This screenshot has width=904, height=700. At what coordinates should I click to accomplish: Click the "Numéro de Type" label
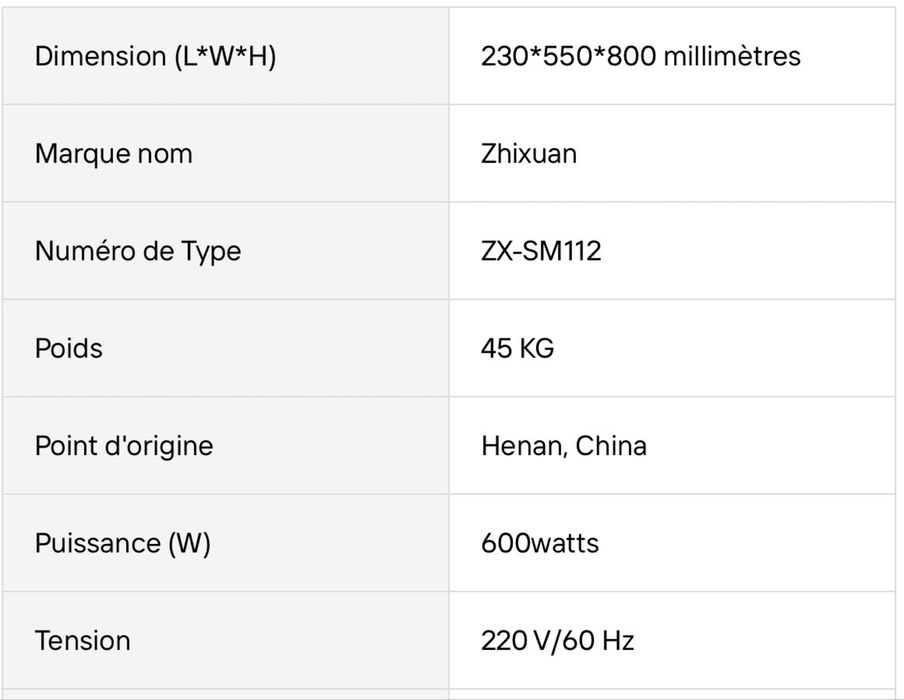point(137,251)
